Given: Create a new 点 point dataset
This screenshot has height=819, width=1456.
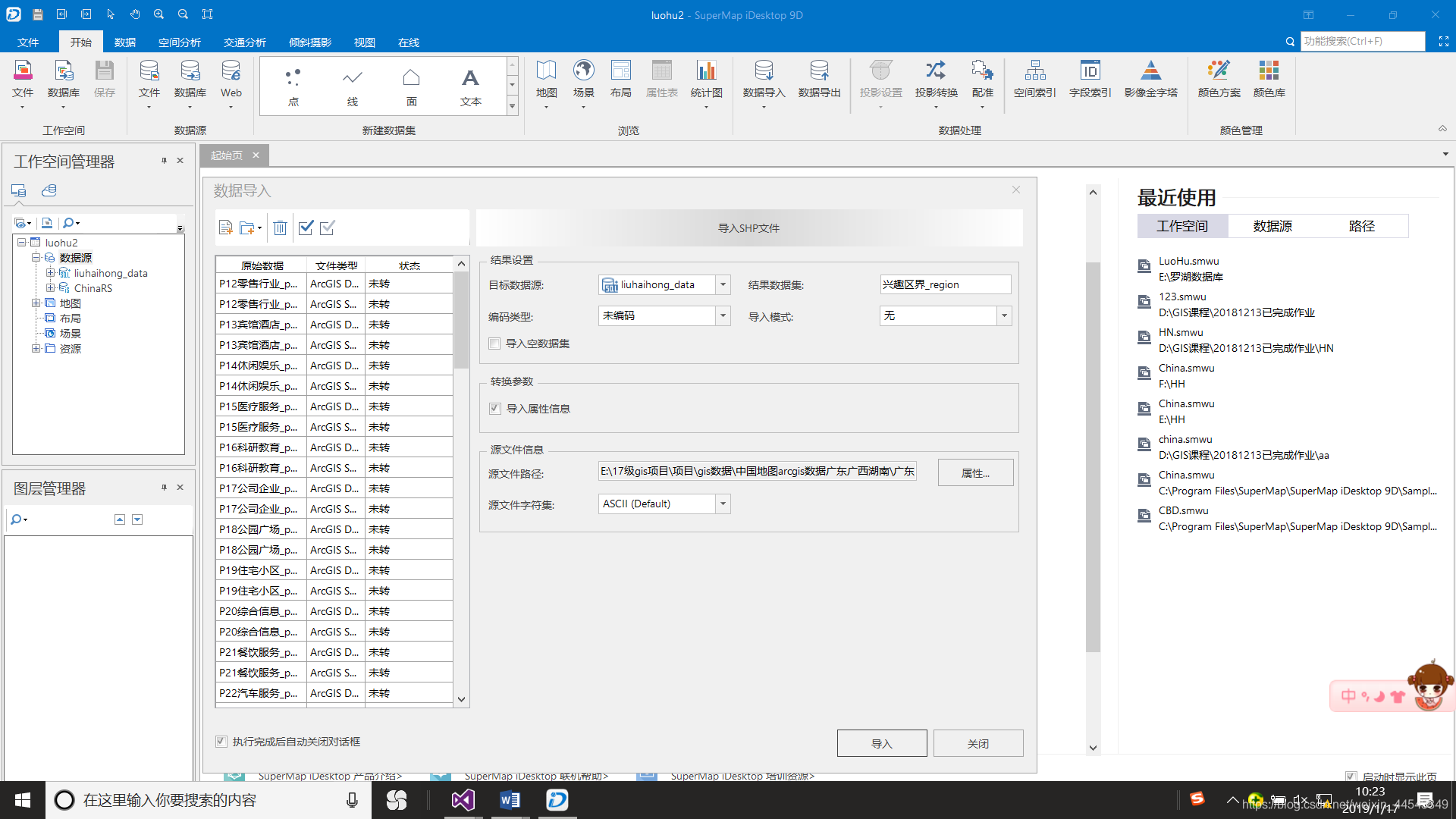Looking at the screenshot, I should (x=293, y=86).
